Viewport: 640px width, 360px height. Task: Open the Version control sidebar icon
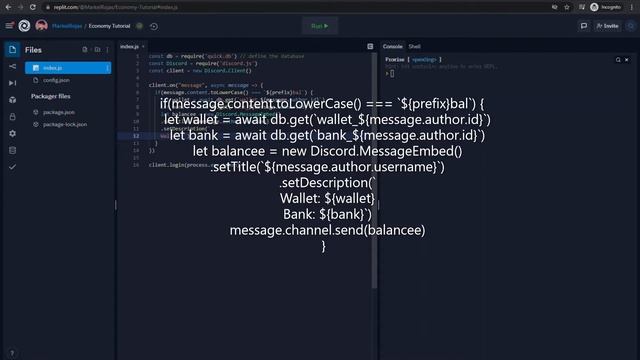point(12,67)
